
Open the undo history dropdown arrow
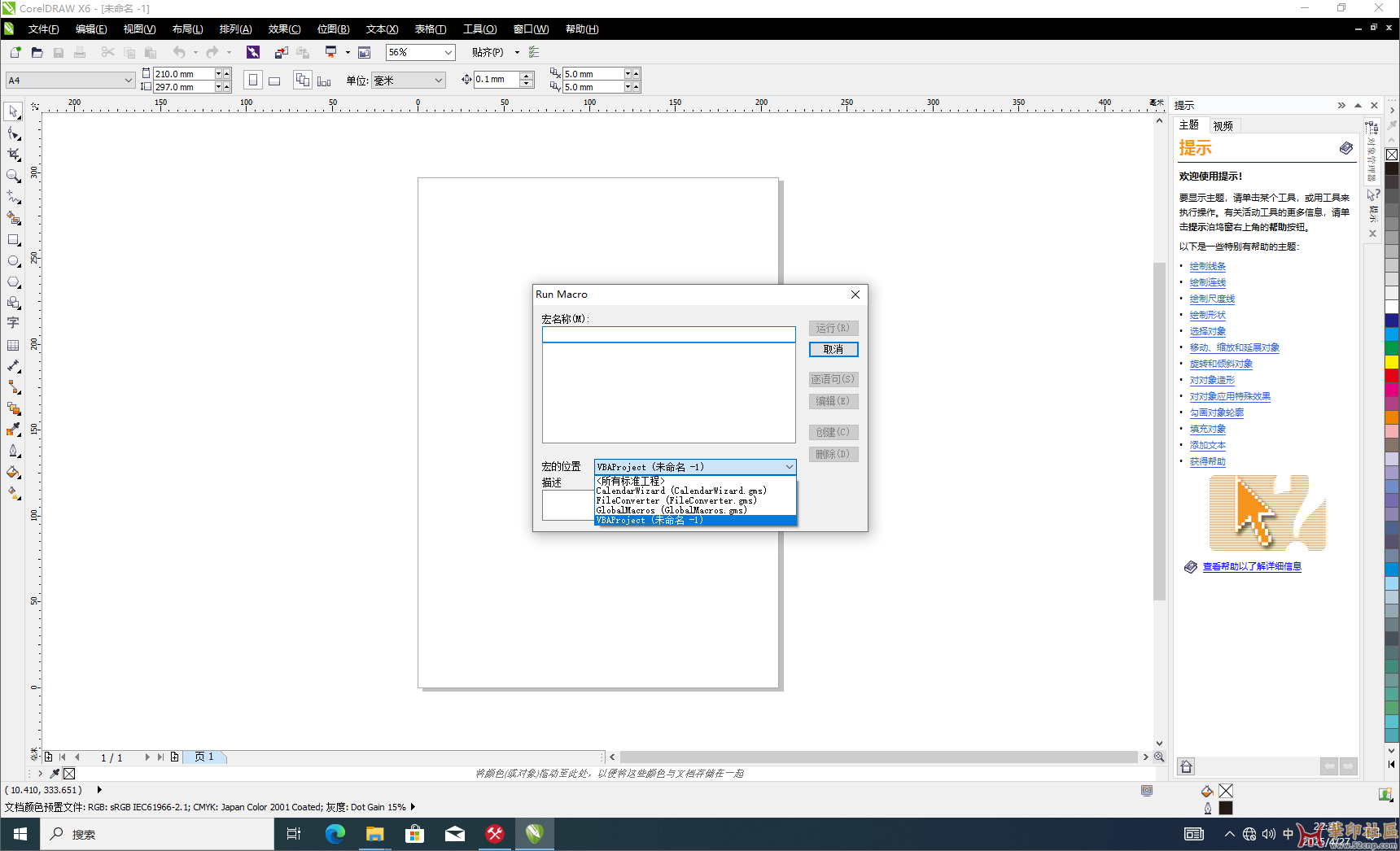[195, 52]
